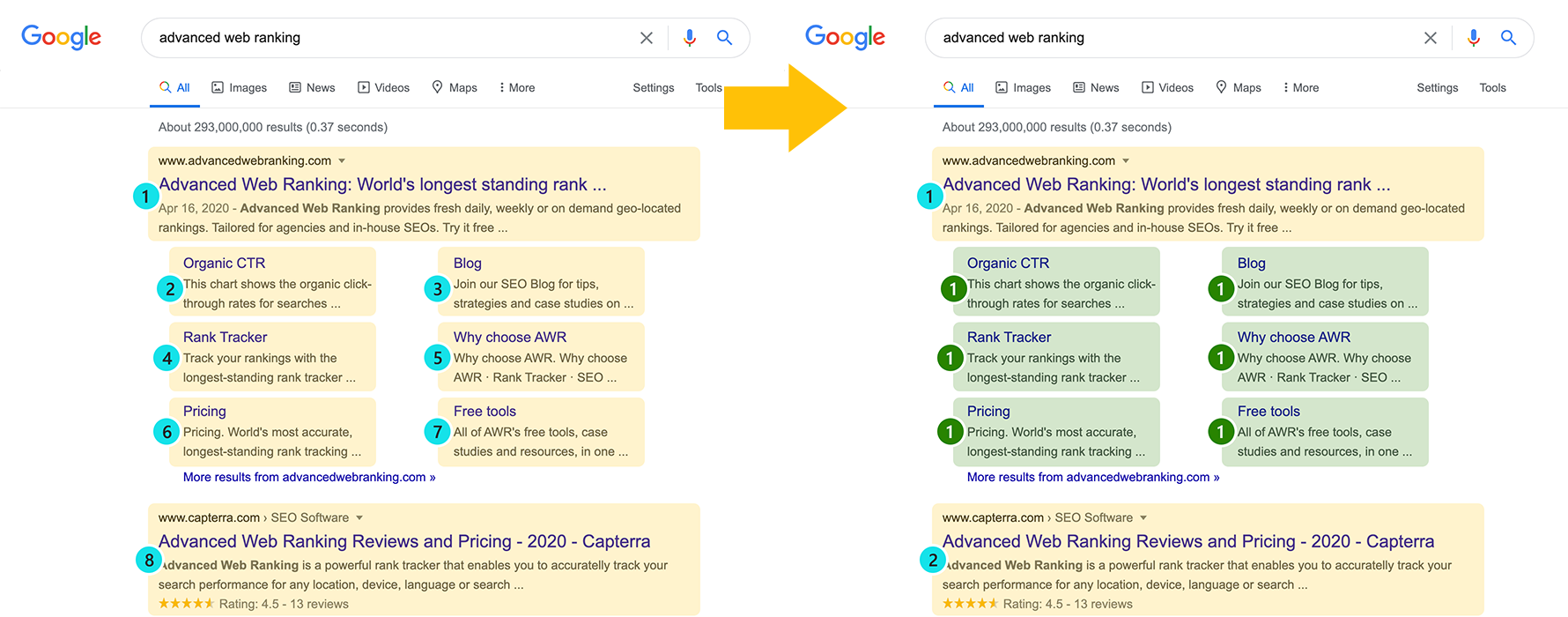
Task: Open Videos tab on the left page
Action: [x=383, y=87]
